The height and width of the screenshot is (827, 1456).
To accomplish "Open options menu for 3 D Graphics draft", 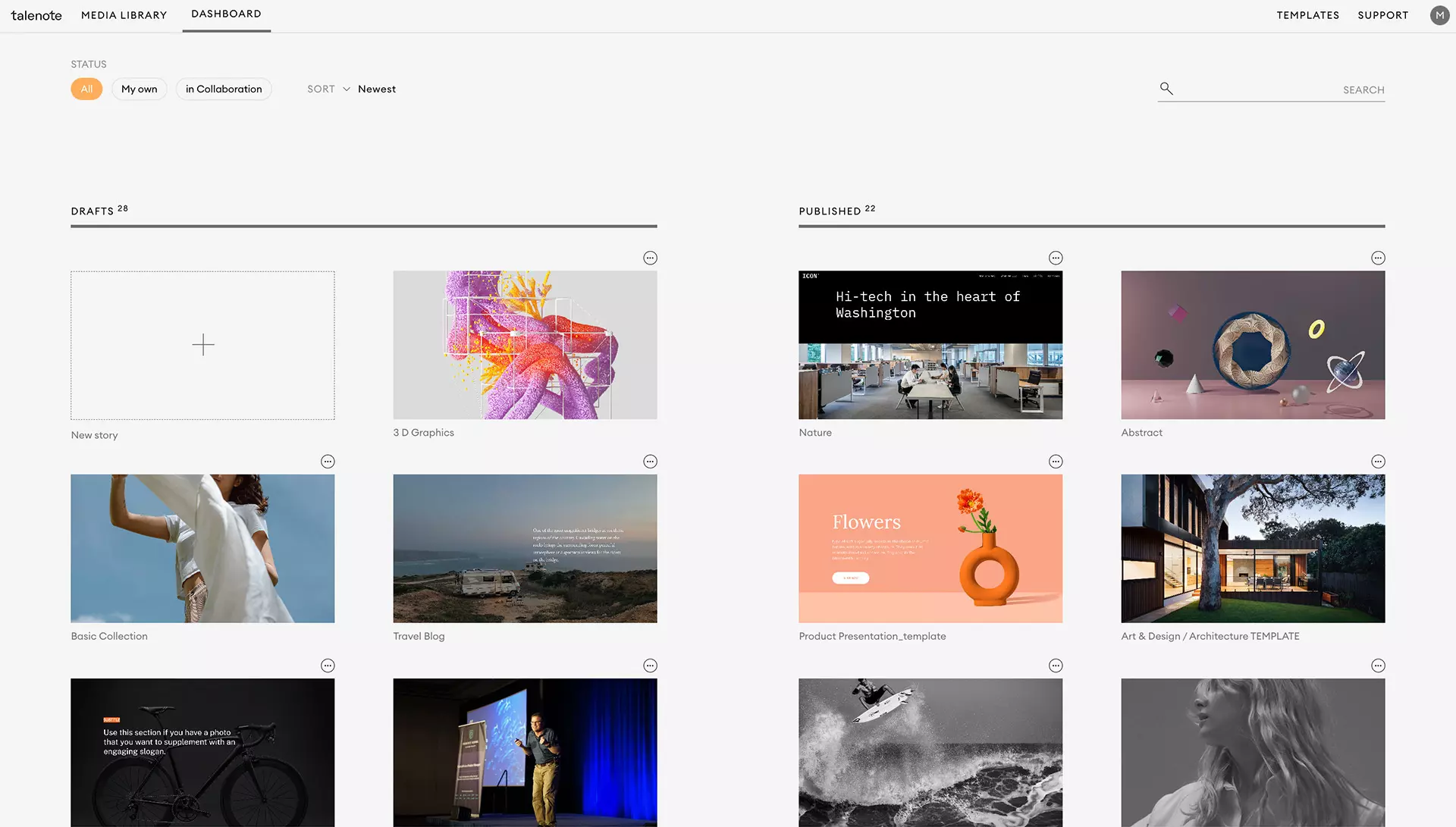I will tap(650, 258).
